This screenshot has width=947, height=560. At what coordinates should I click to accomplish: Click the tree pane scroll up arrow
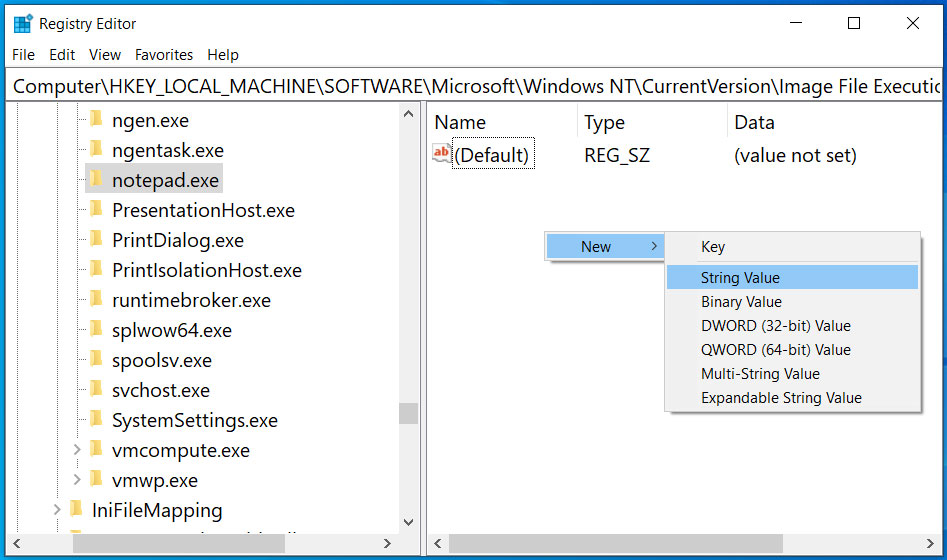(x=408, y=114)
